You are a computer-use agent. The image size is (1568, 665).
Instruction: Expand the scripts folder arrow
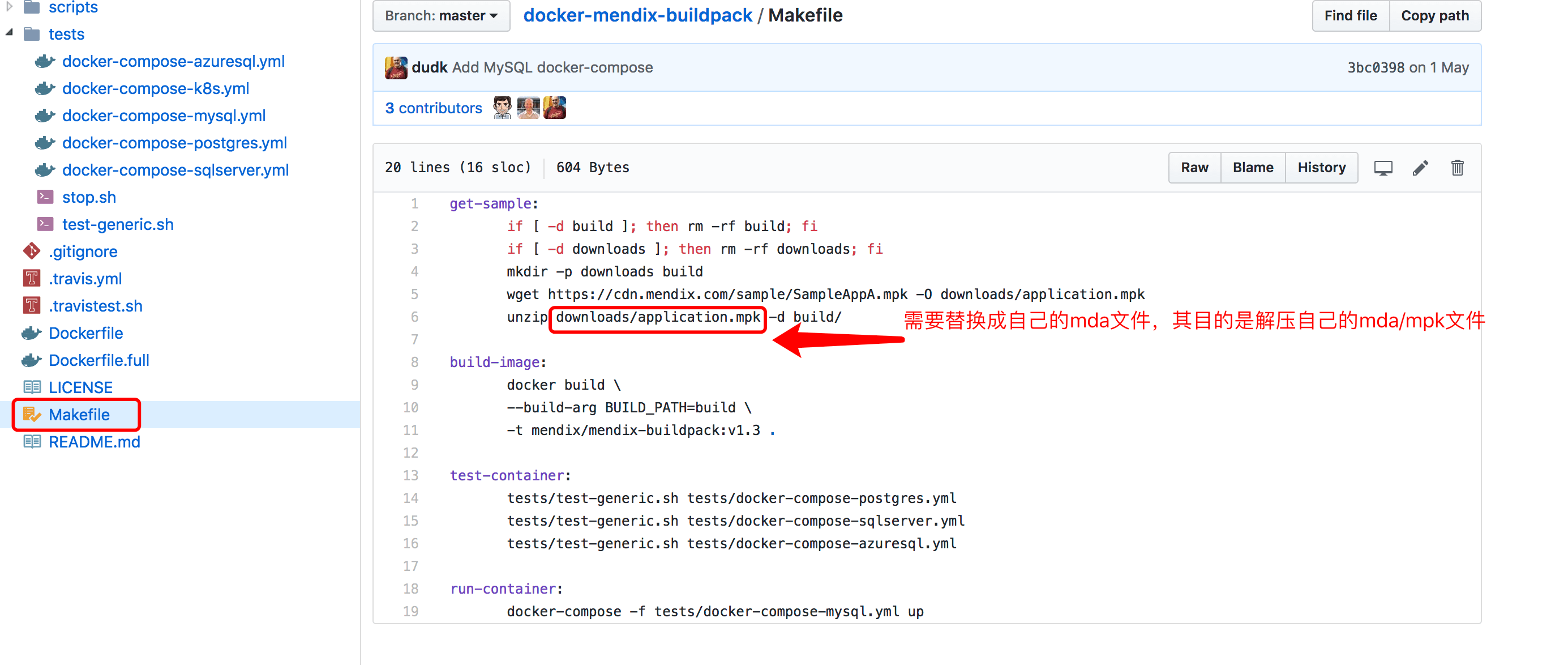pyautogui.click(x=8, y=7)
